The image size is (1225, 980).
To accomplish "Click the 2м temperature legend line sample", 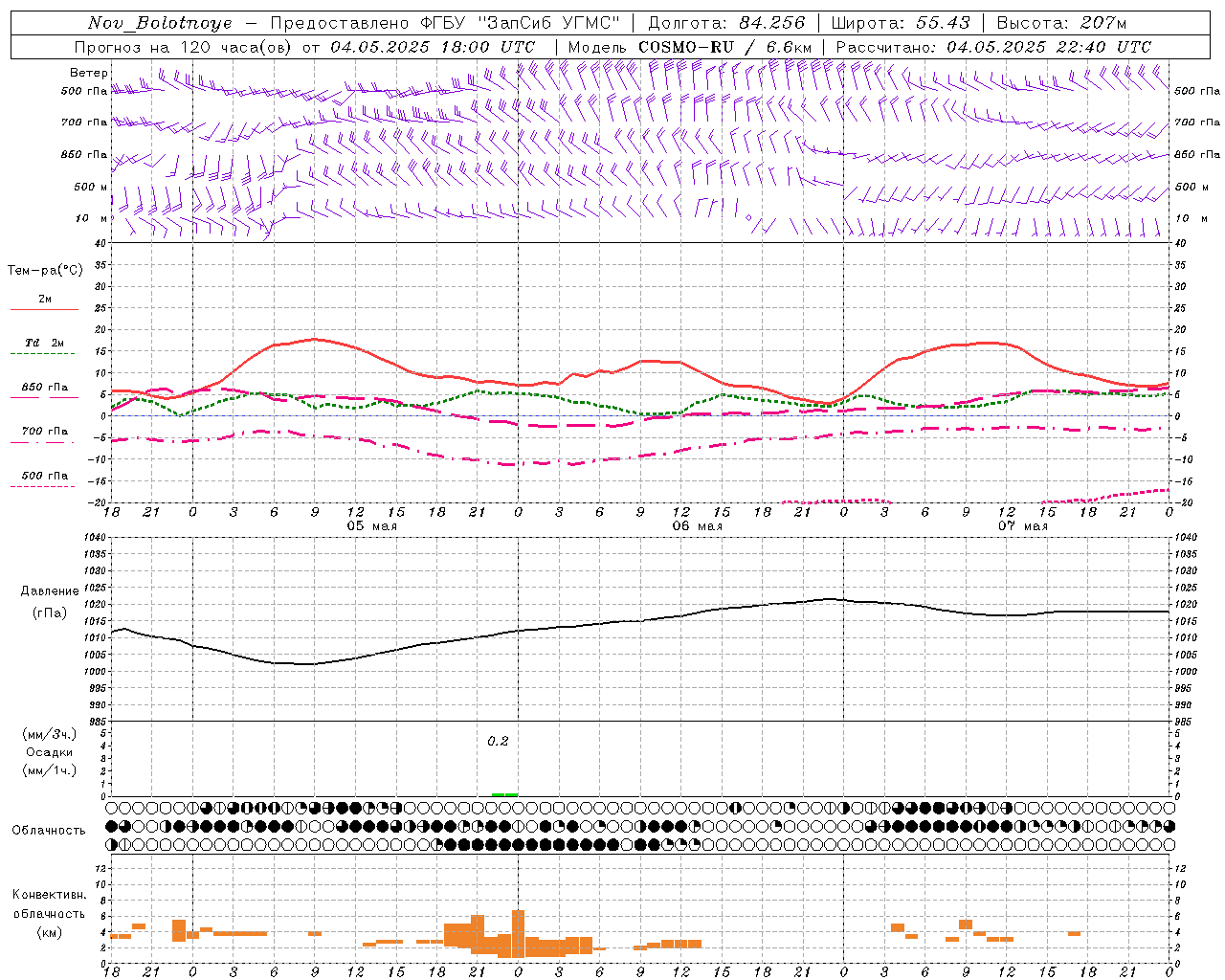I will click(x=45, y=310).
